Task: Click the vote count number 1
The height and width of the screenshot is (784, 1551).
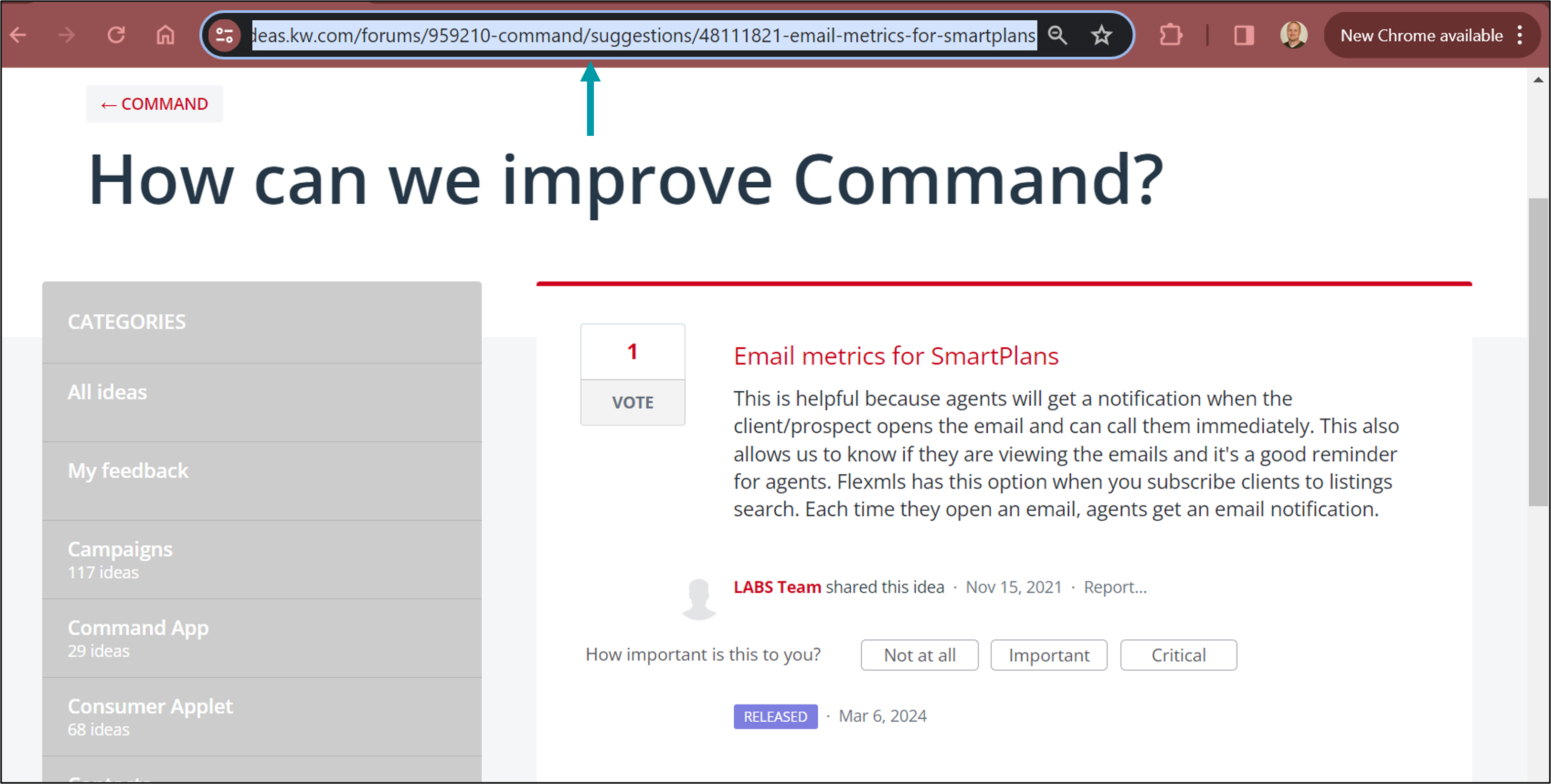Action: click(x=632, y=351)
